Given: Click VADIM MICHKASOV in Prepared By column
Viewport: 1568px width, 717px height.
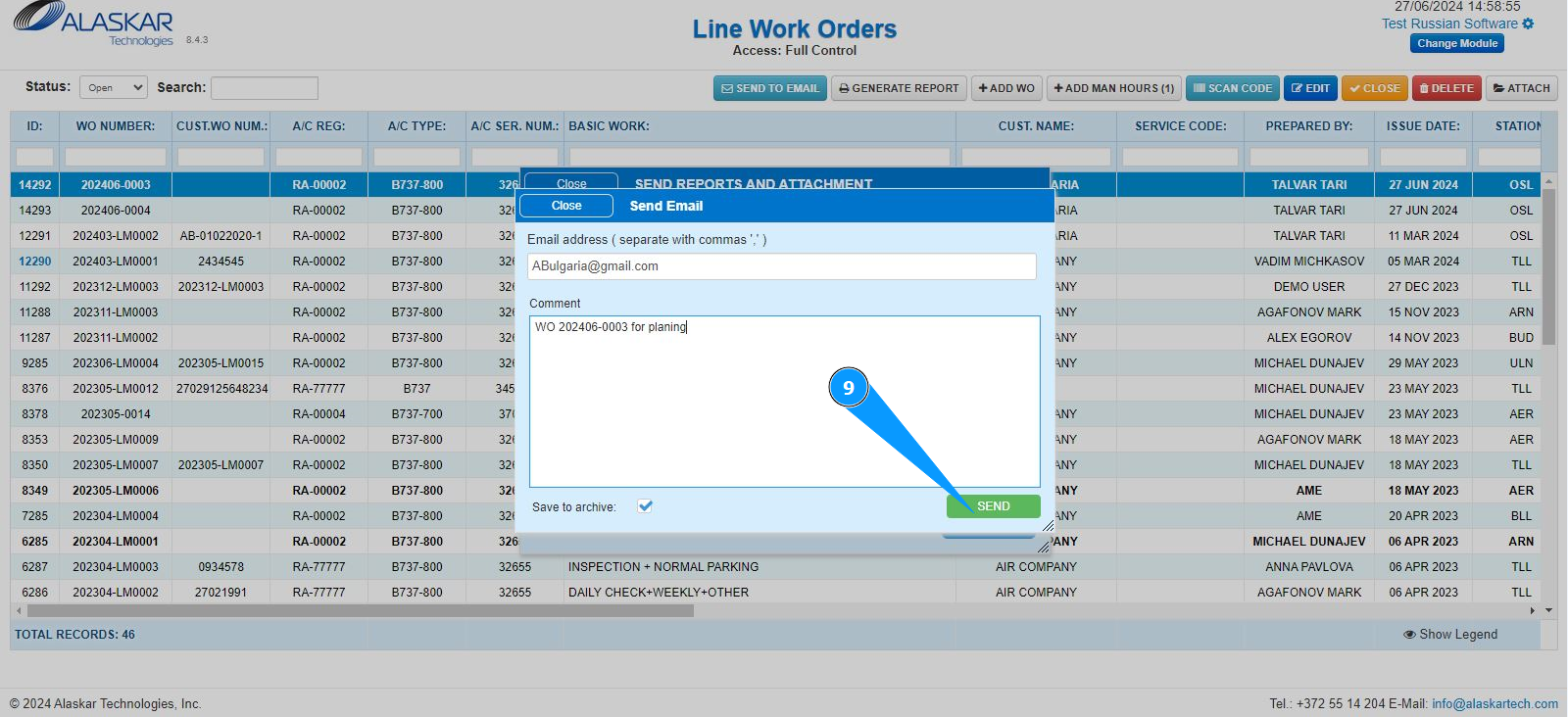Looking at the screenshot, I should click(x=1309, y=262).
